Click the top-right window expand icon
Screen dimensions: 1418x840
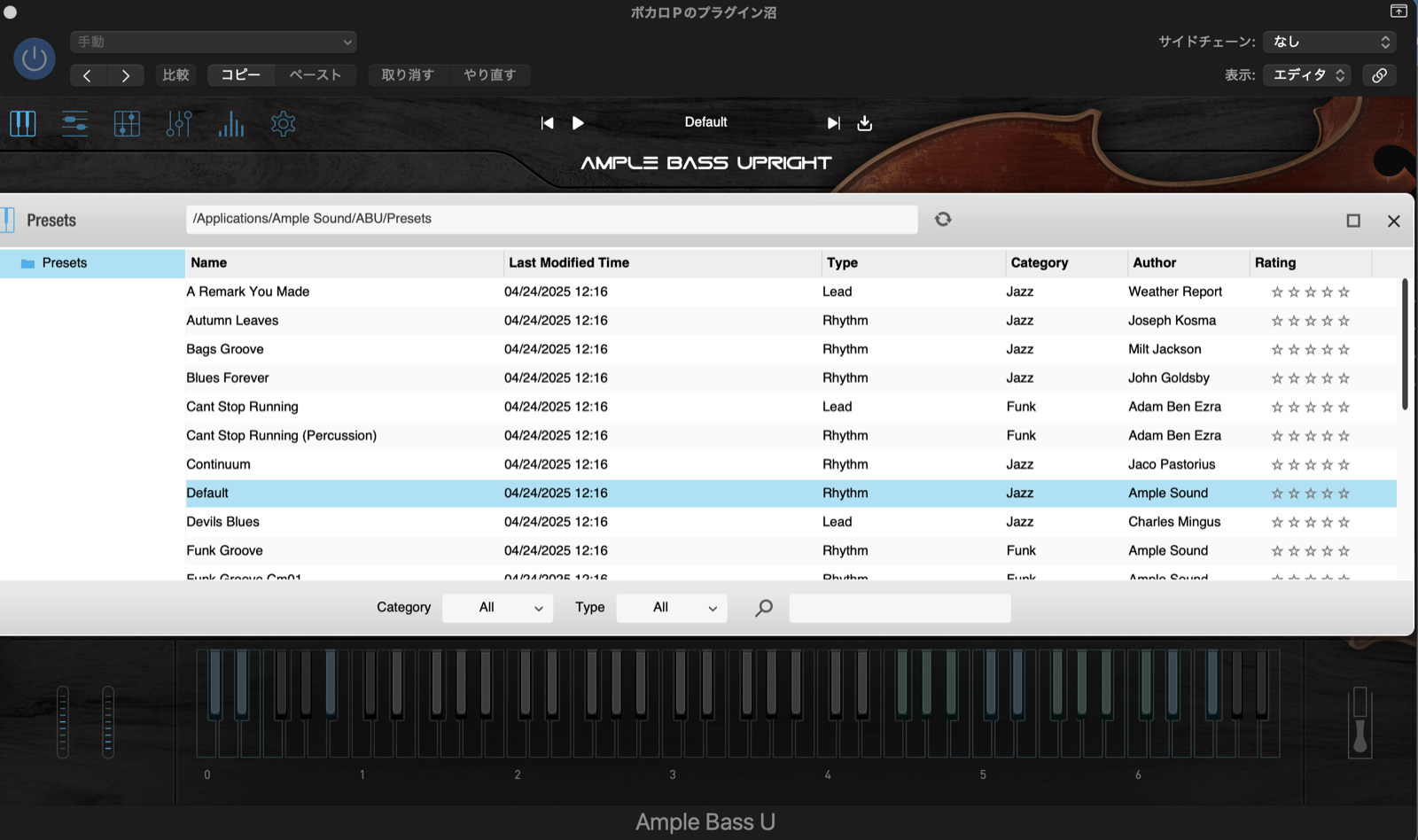coord(1399,12)
